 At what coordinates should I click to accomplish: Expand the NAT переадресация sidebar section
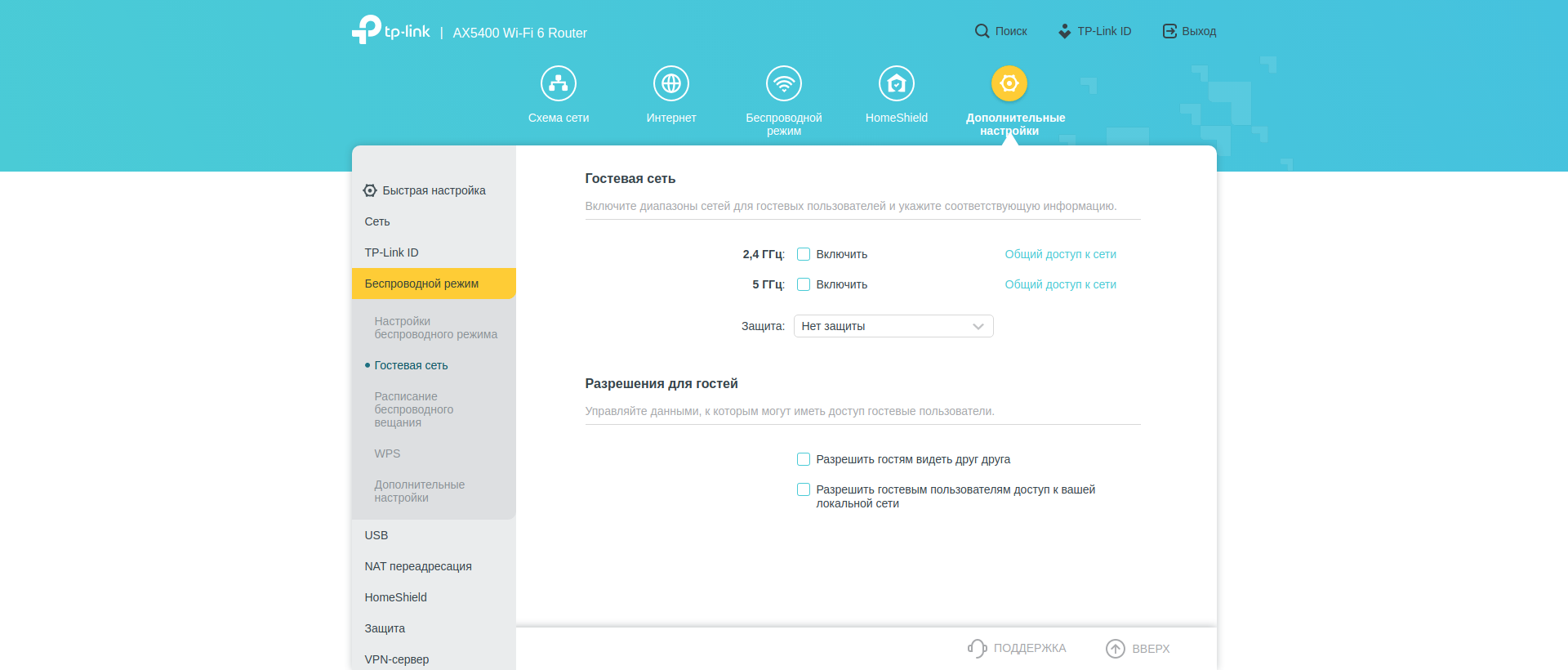[418, 566]
